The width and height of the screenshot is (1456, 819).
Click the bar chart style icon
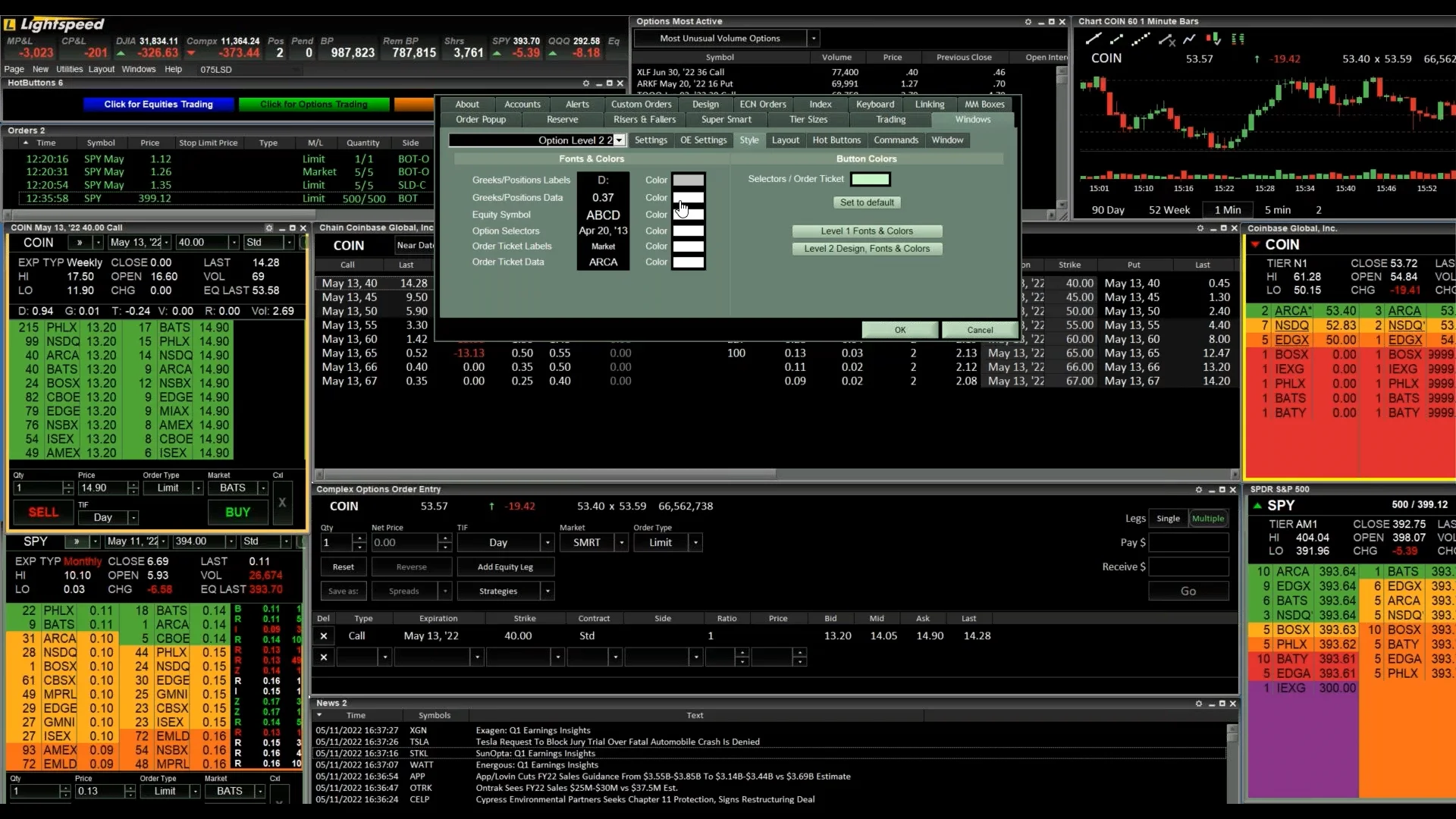pos(1238,39)
